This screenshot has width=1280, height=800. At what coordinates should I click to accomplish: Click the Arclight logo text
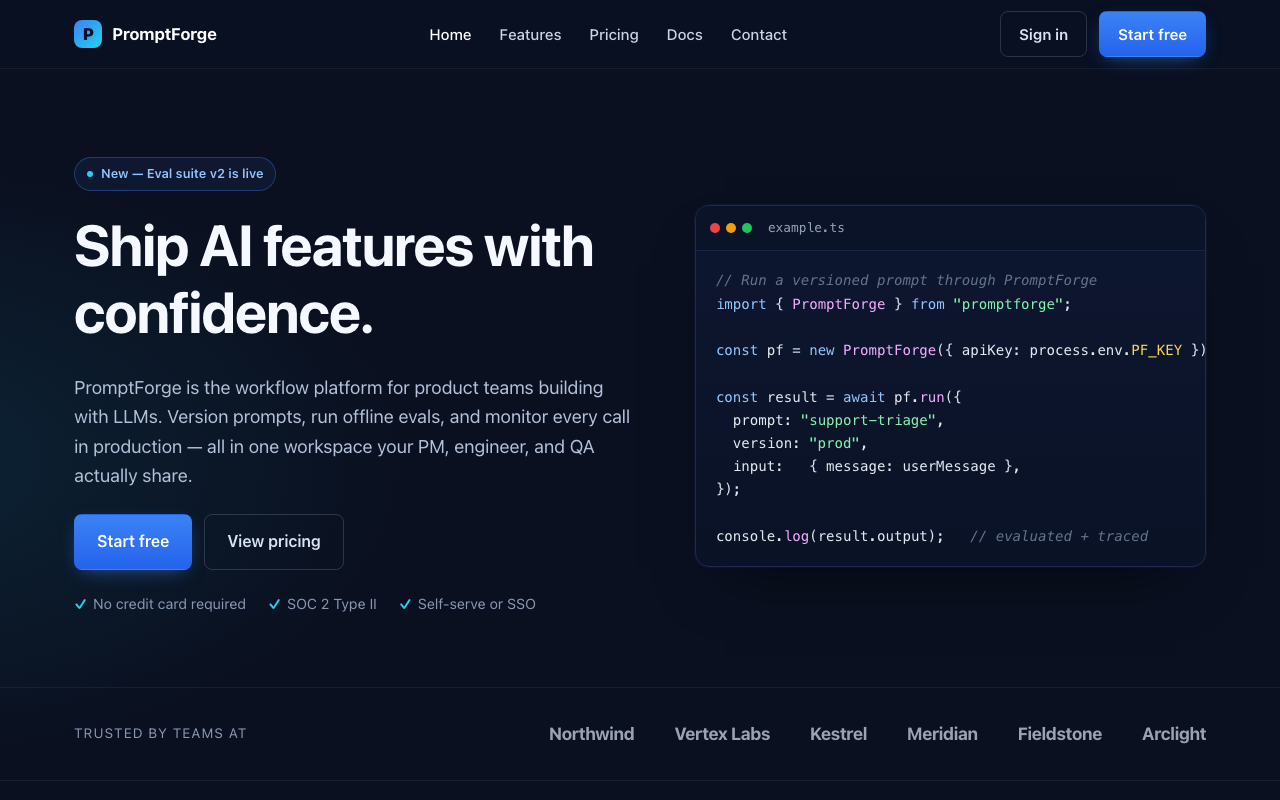click(x=1174, y=734)
